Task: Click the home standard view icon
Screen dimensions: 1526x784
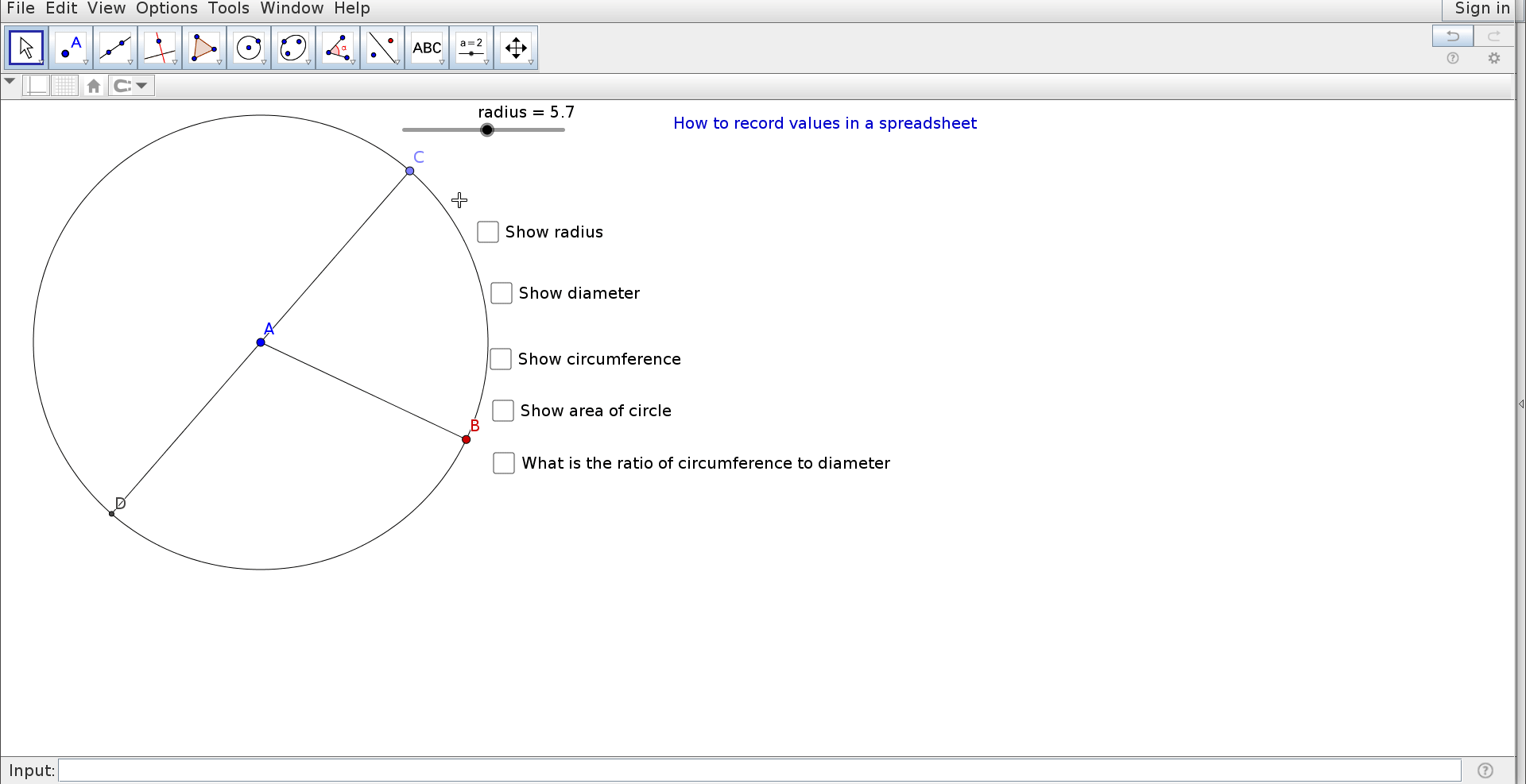Action: point(94,86)
